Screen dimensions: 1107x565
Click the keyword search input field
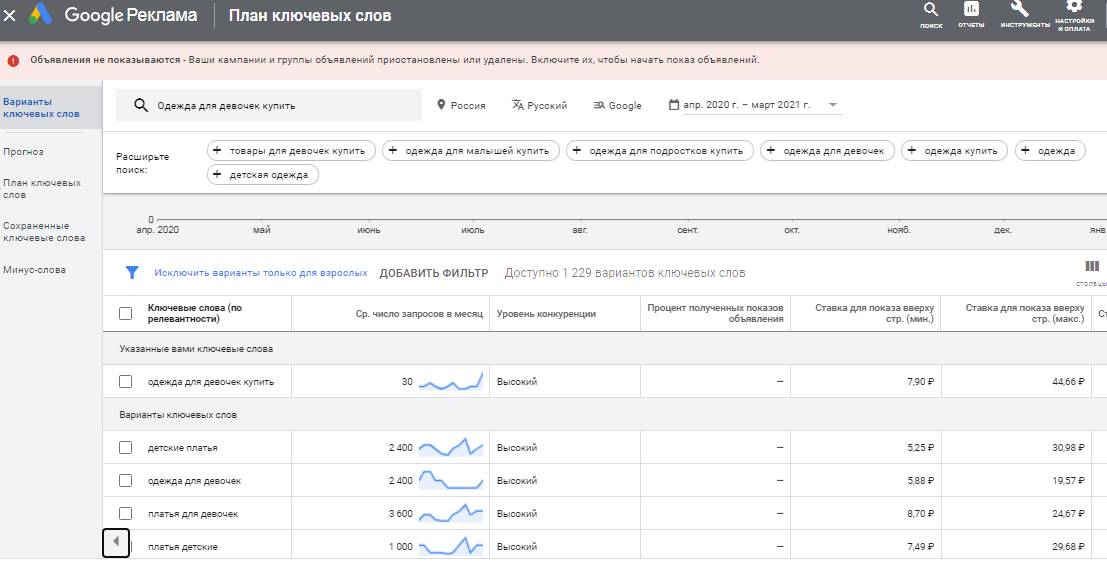pos(280,105)
